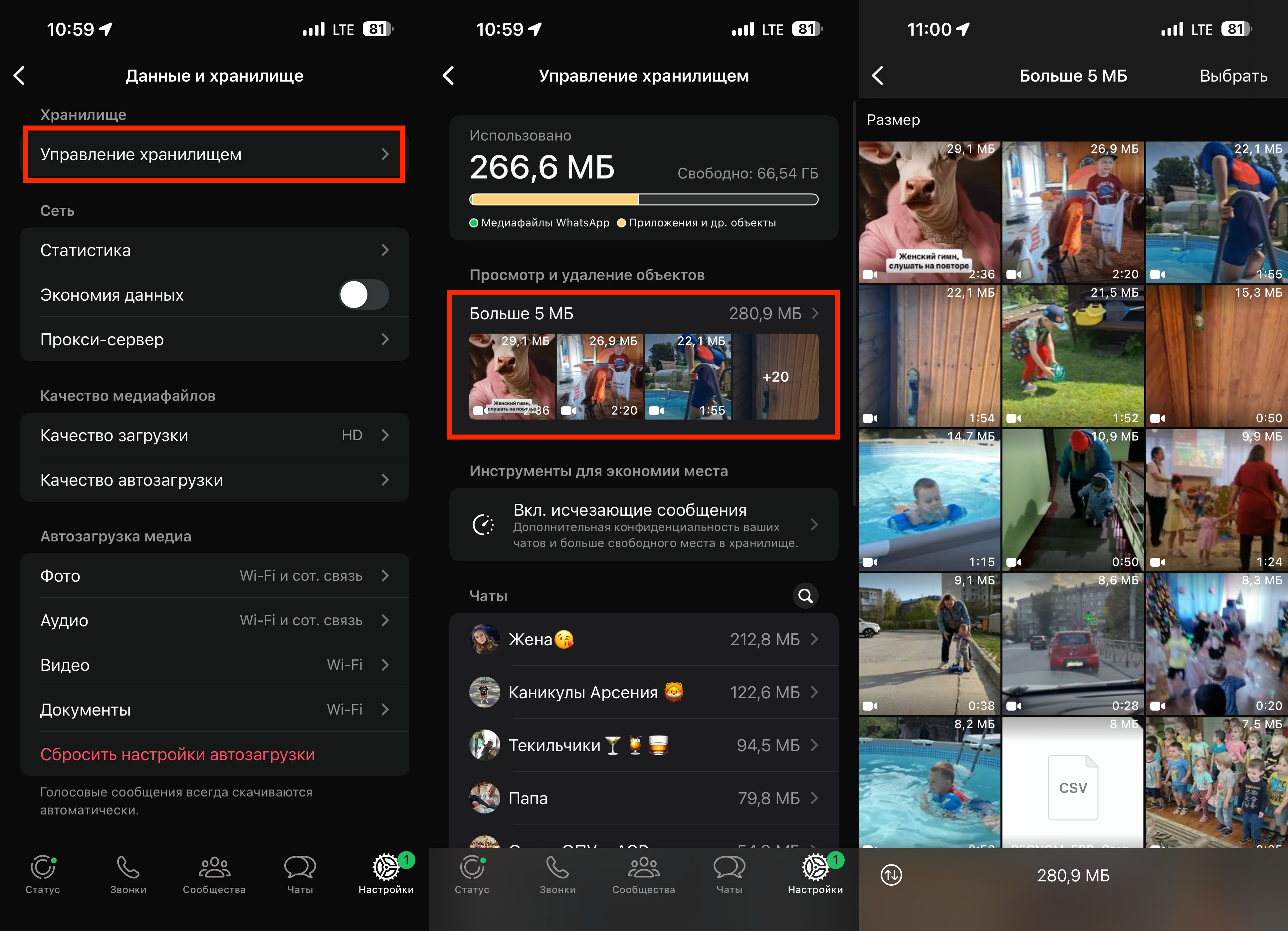Viewport: 1288px width, 931px height.
Task: Tap the Жена chat avatar
Action: click(485, 640)
